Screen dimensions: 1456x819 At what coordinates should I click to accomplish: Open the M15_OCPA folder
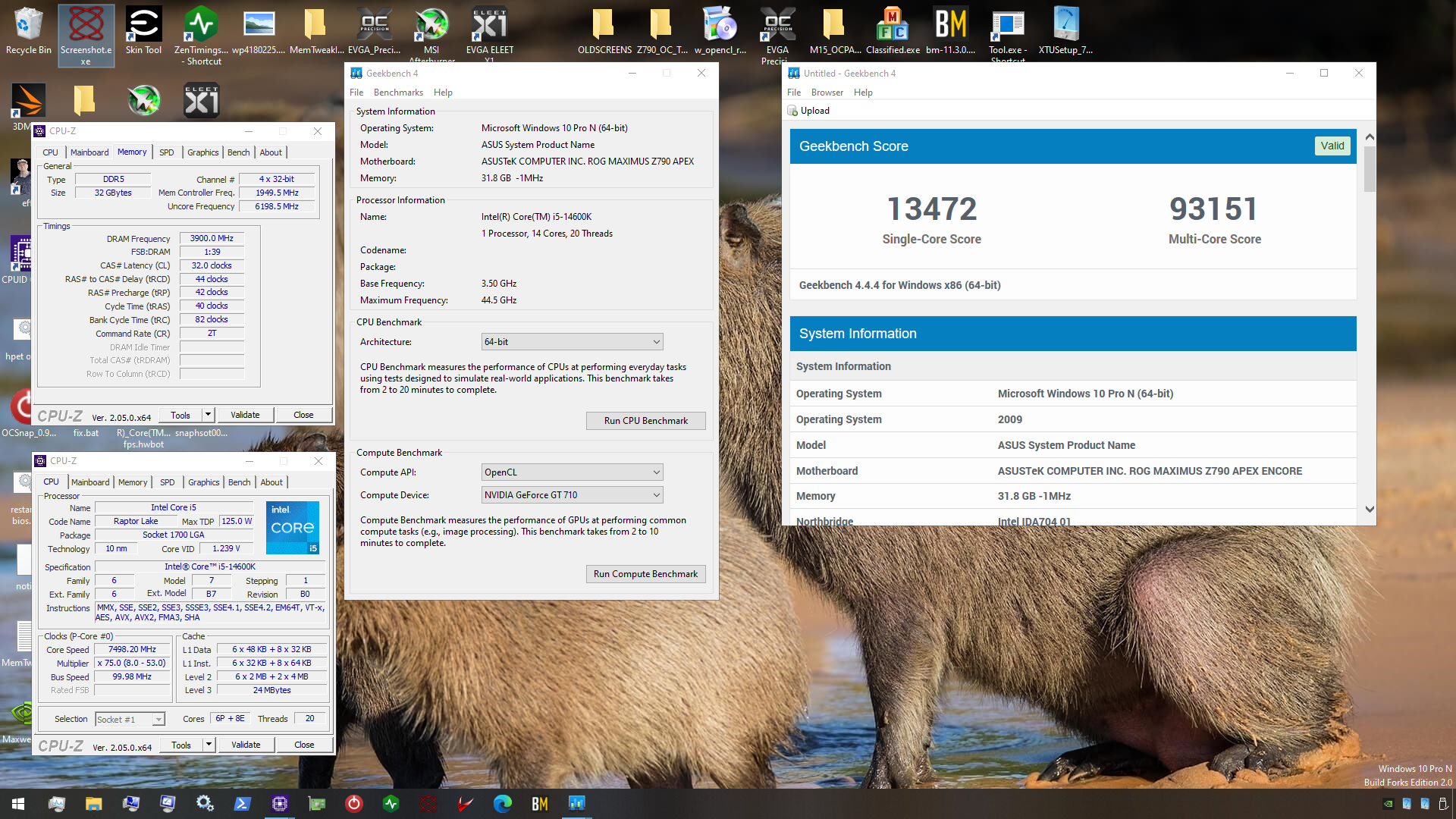point(835,30)
